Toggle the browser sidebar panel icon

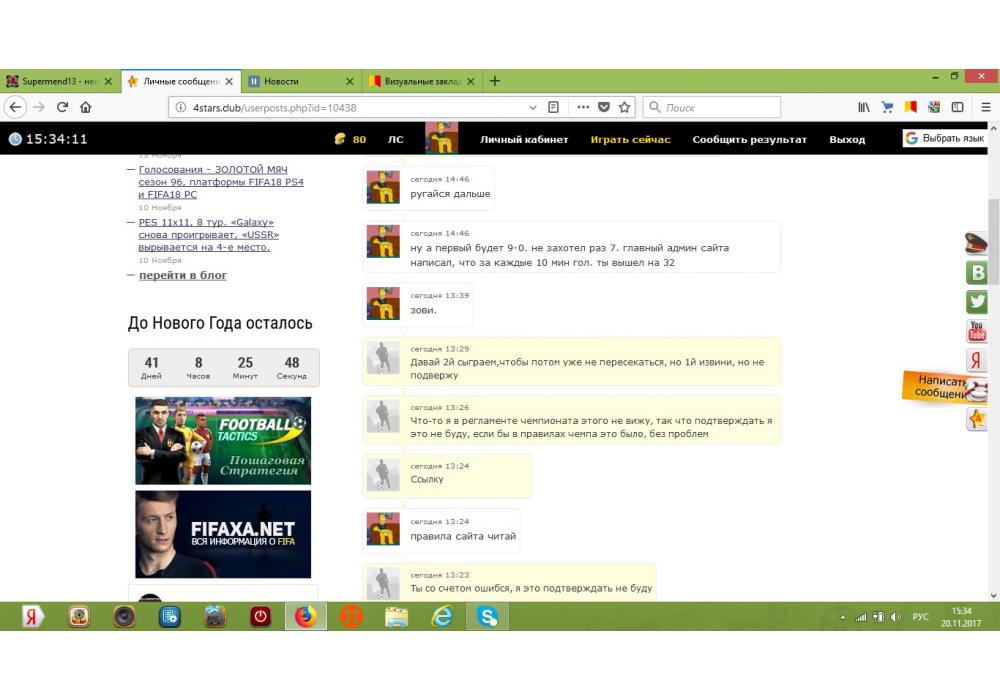(x=957, y=107)
